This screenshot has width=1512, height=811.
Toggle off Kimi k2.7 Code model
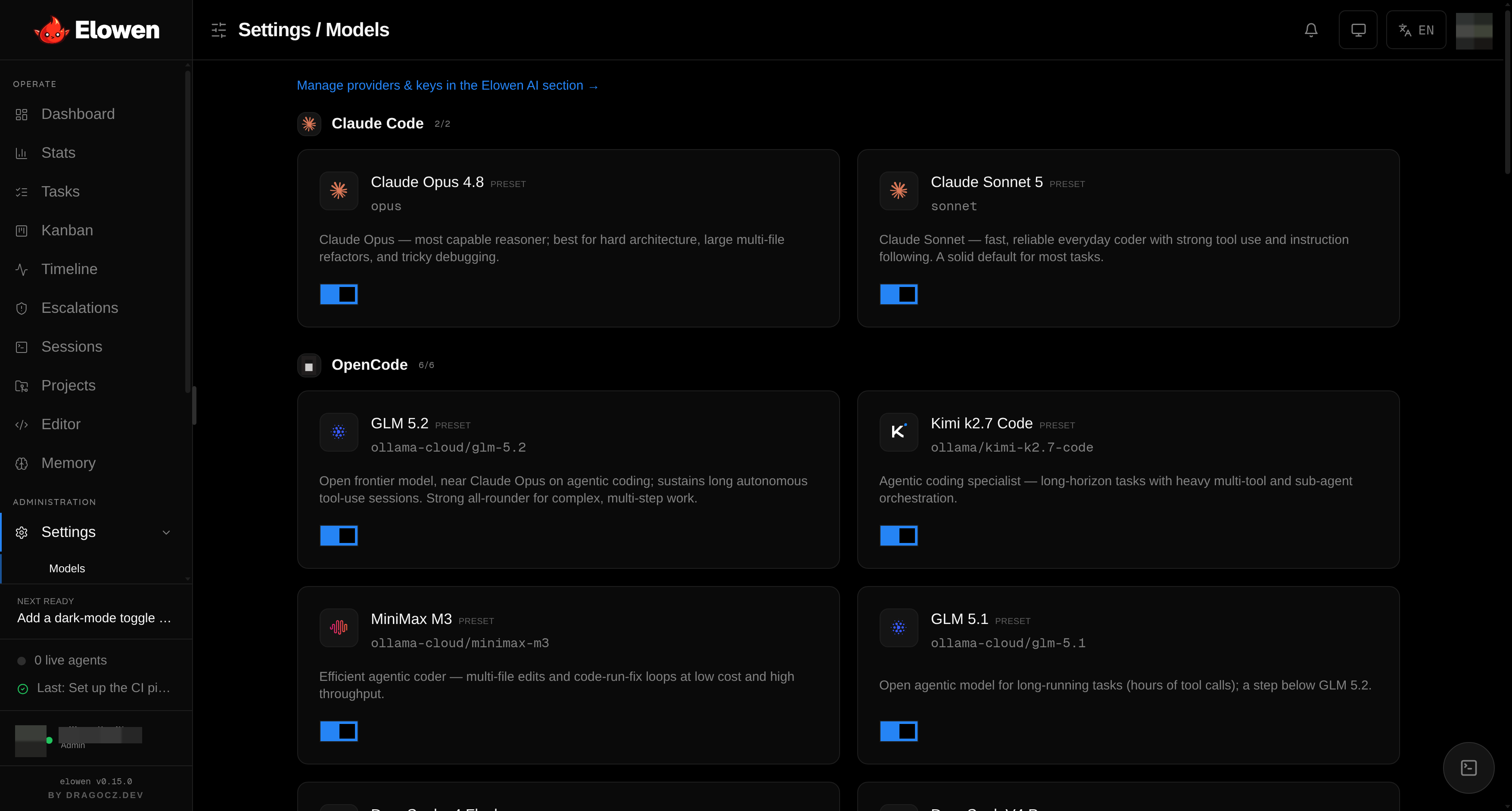pyautogui.click(x=899, y=536)
